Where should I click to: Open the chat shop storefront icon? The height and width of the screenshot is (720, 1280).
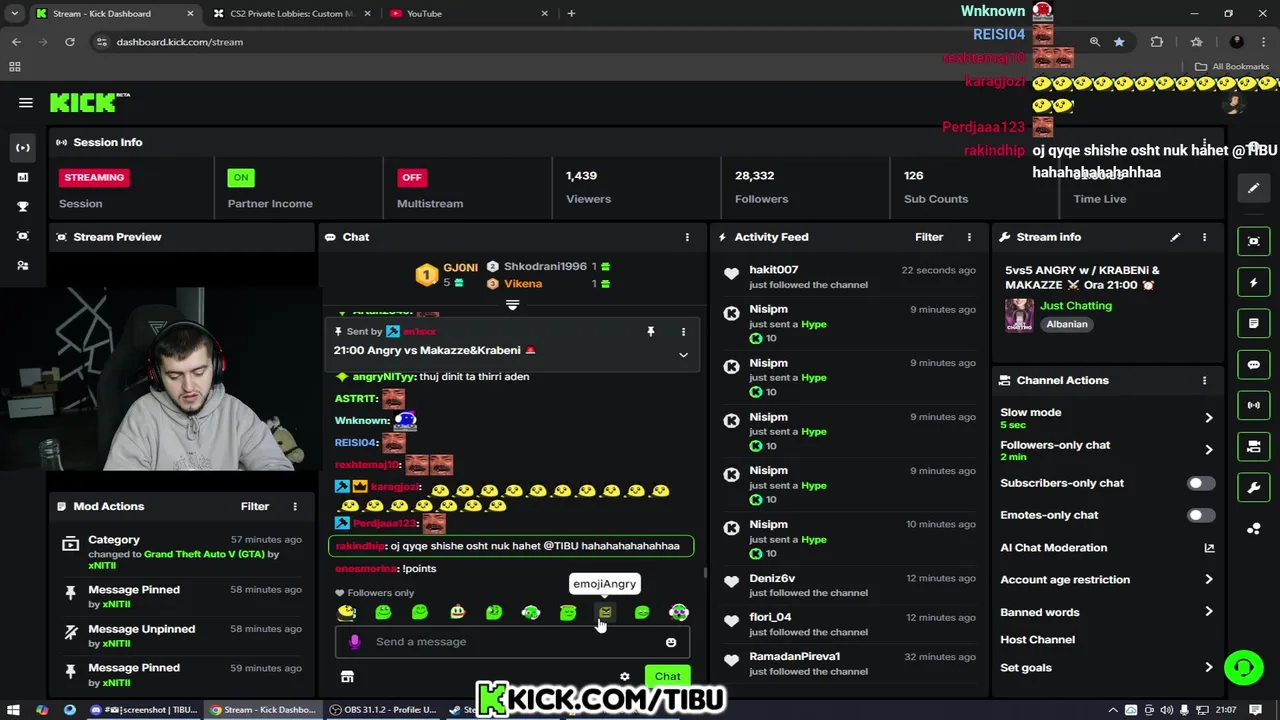click(x=347, y=677)
